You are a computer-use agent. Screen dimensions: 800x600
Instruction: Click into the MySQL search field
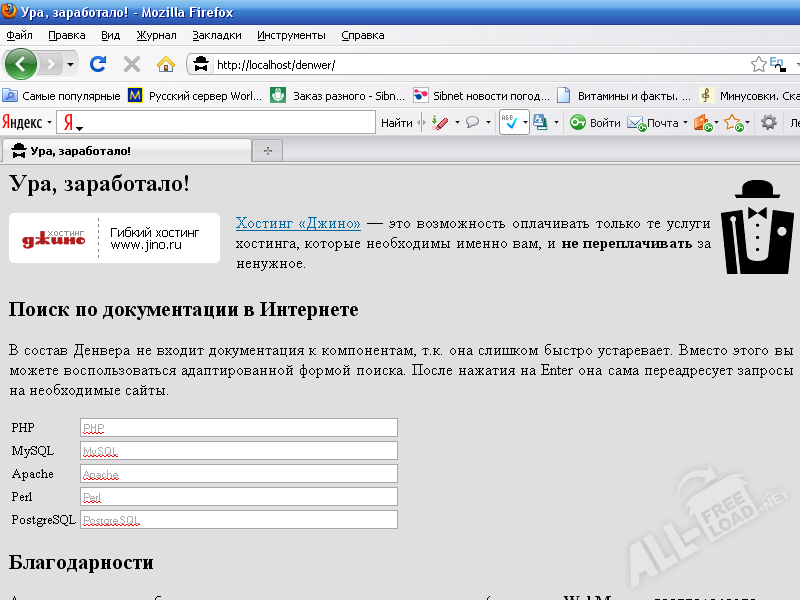coord(238,451)
